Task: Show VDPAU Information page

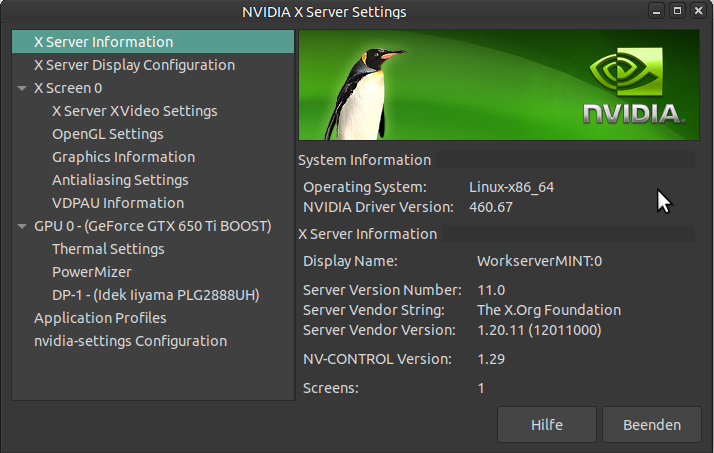Action: point(117,203)
